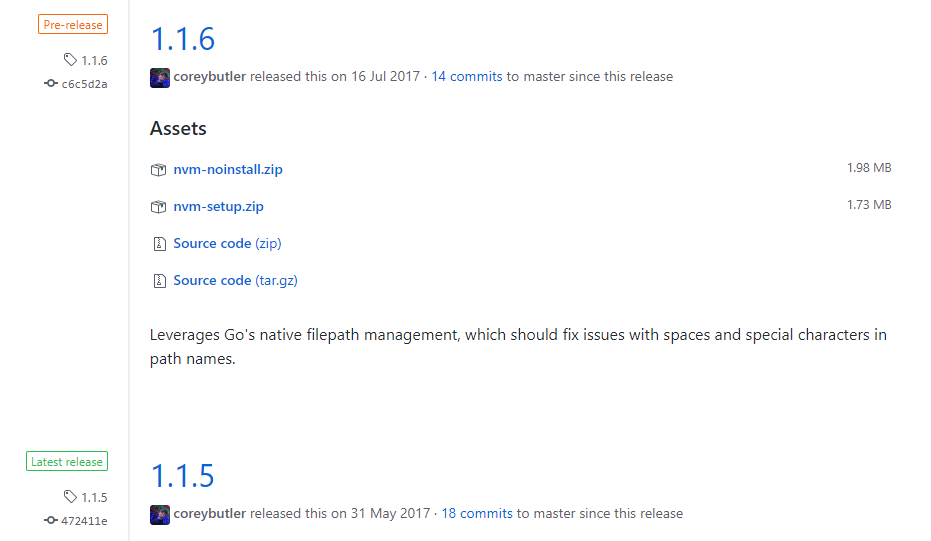Click the tag icon next to 1.1.6

click(70, 60)
